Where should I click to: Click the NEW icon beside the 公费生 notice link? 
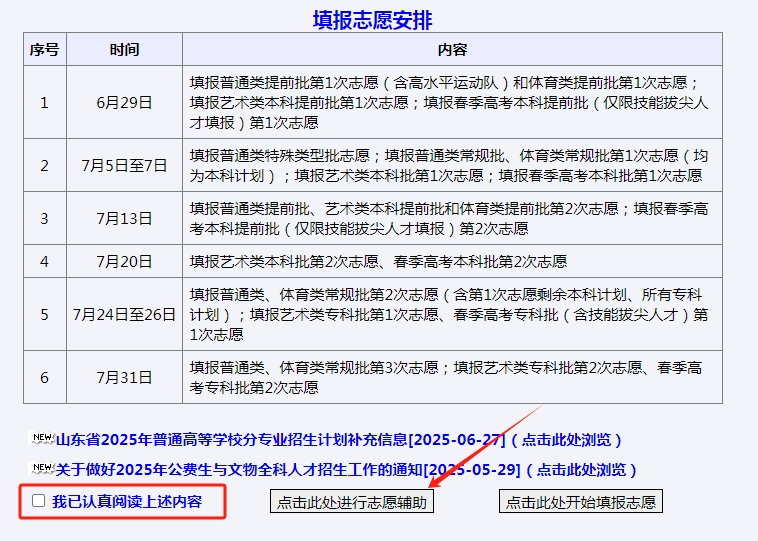pos(42,468)
